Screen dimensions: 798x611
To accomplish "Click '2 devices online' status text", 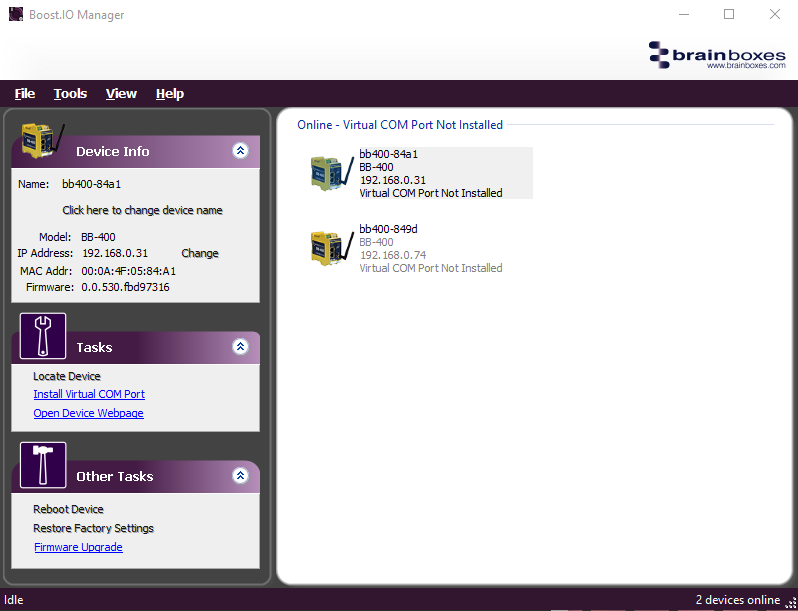I will (737, 600).
